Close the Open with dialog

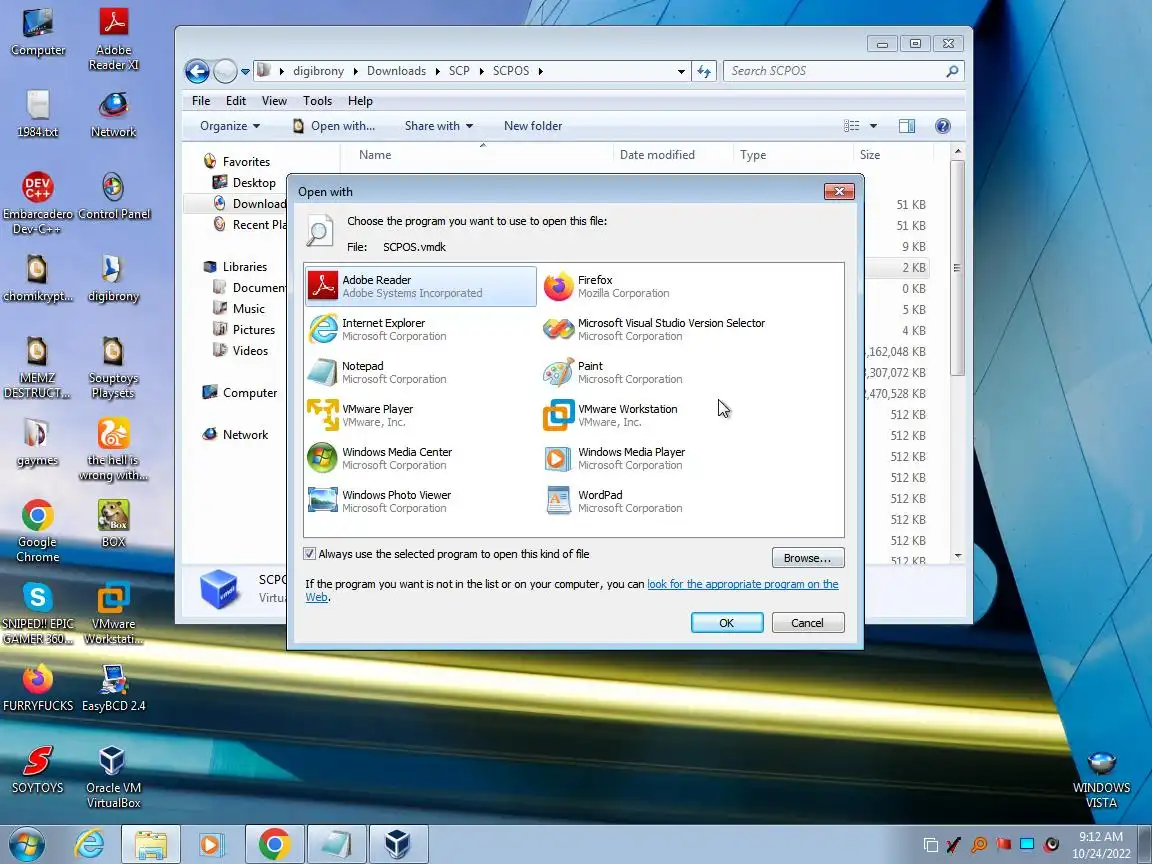(x=839, y=192)
